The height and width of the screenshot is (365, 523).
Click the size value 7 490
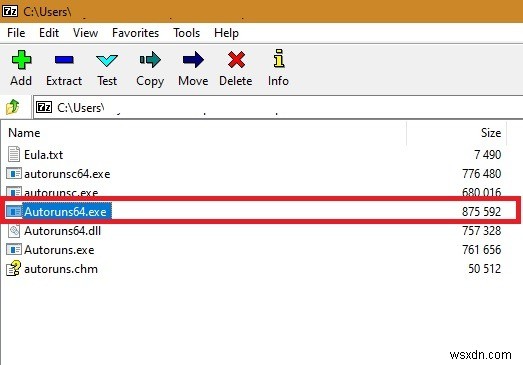tap(487, 155)
